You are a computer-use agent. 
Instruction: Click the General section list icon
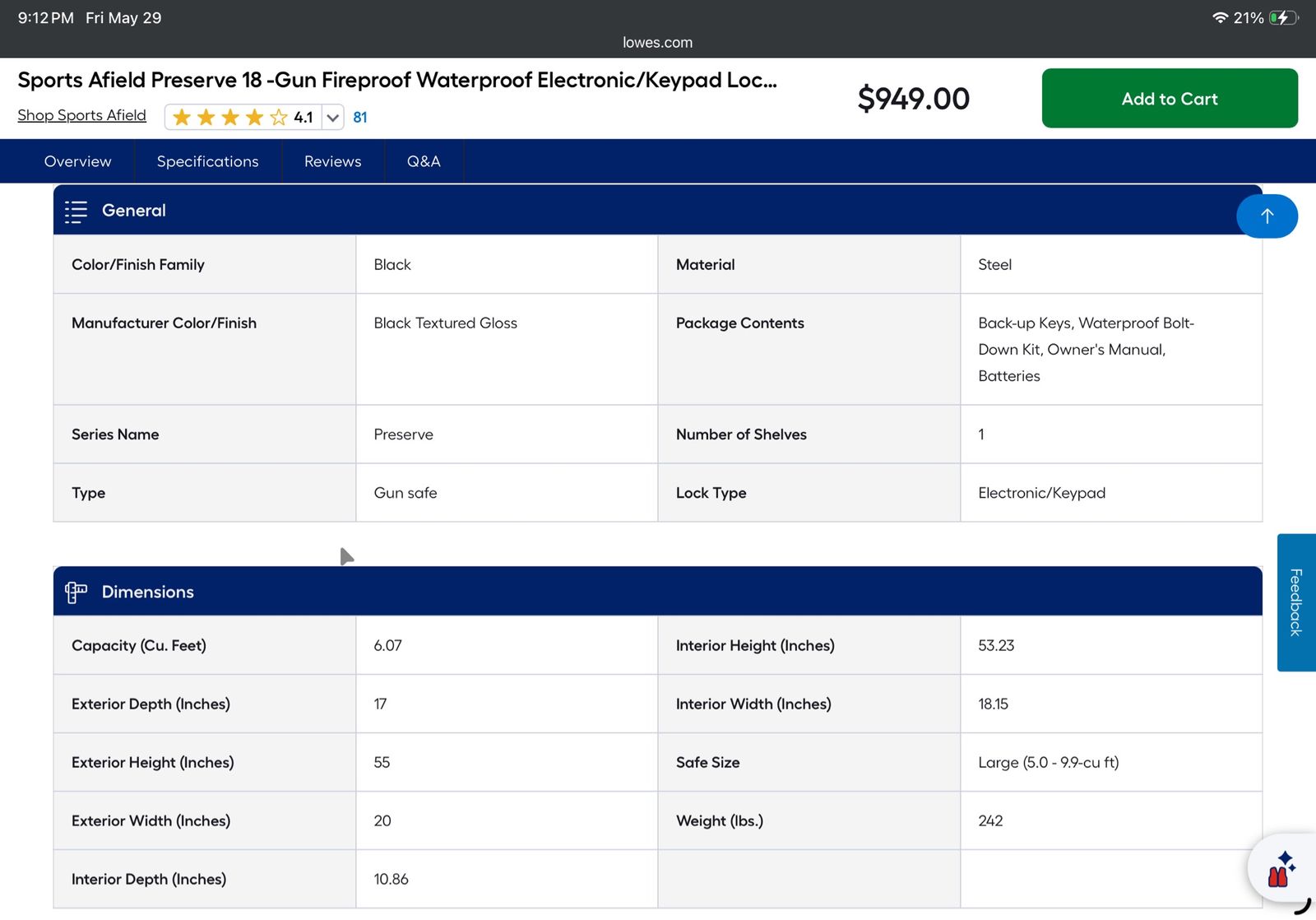click(x=76, y=211)
